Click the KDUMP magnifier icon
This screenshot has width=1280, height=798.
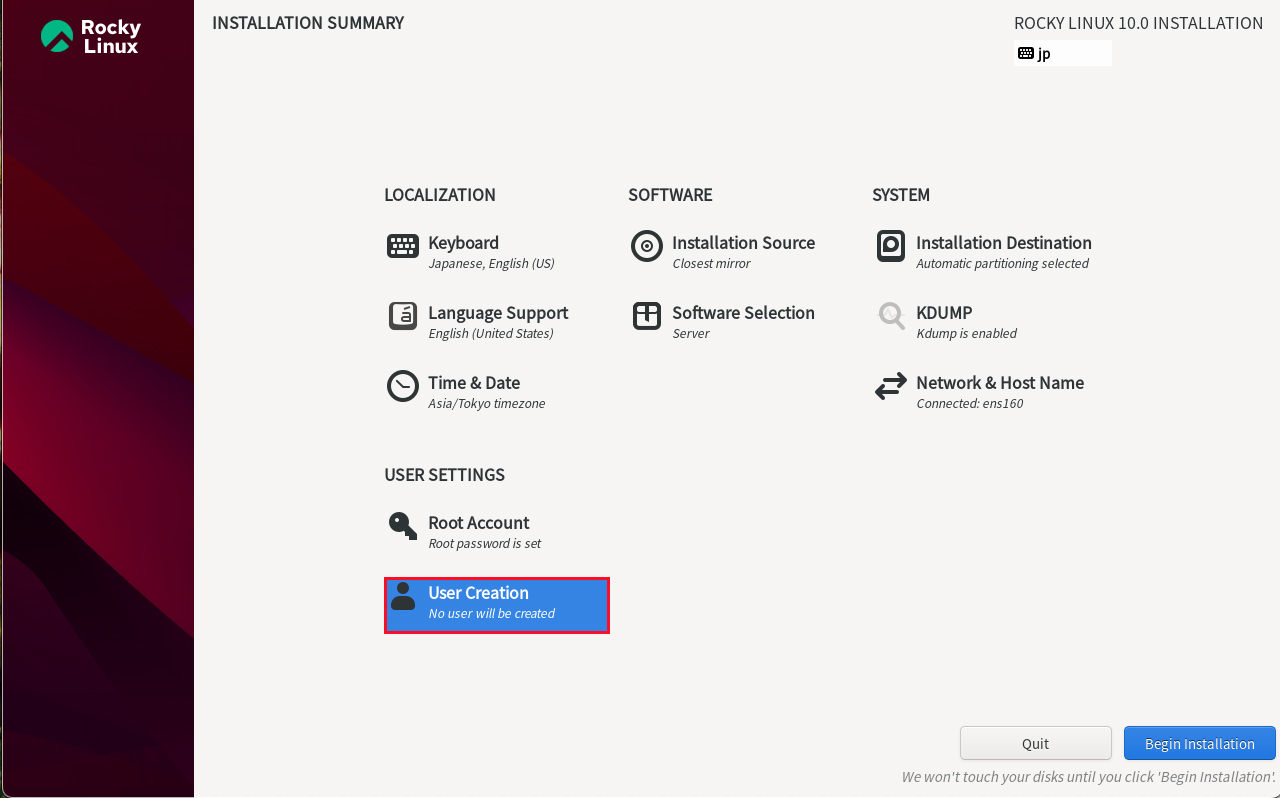click(x=891, y=316)
